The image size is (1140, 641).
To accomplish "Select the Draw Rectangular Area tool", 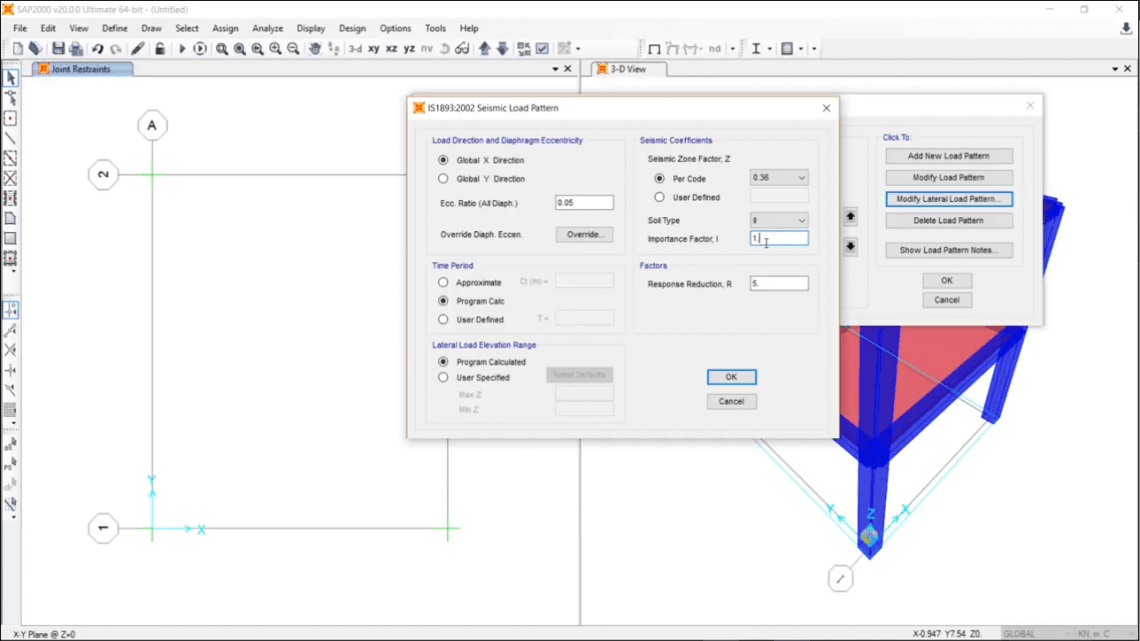I will (10, 238).
